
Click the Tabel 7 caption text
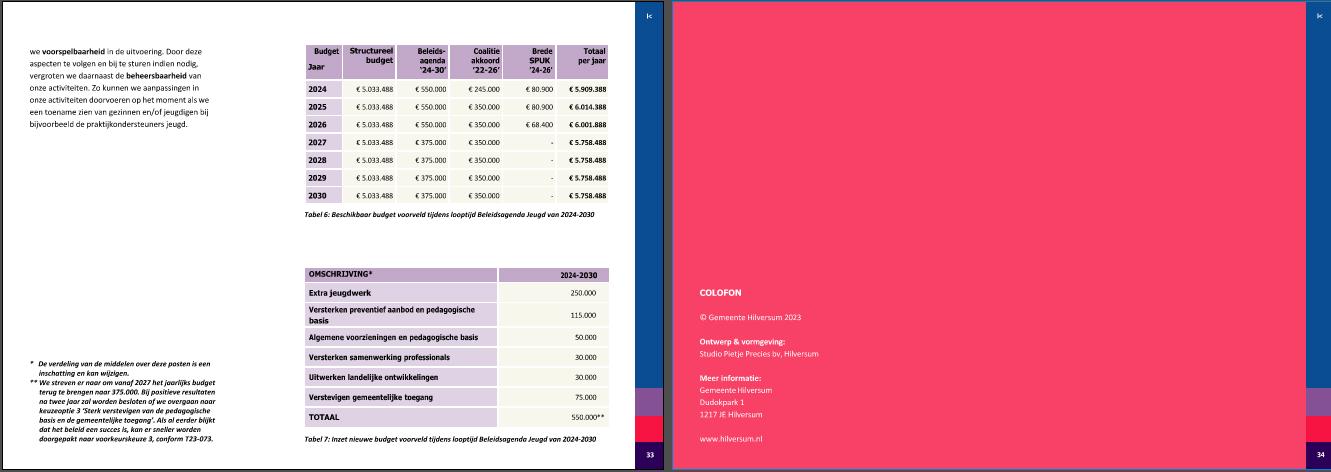tap(450, 438)
